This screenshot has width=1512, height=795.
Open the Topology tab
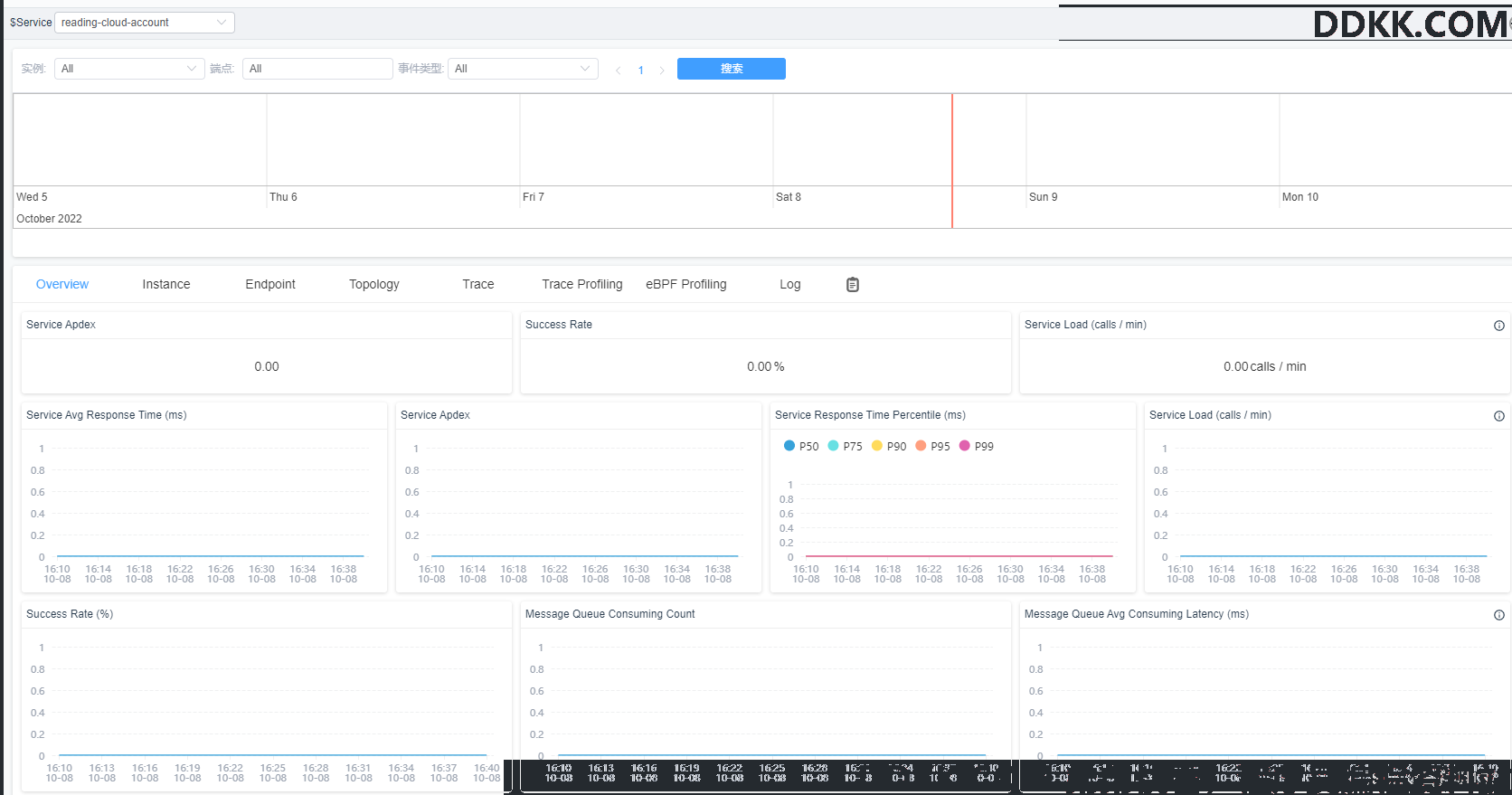point(374,284)
